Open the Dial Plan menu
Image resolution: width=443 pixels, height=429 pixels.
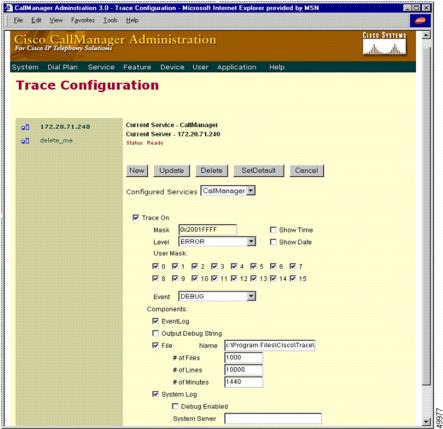(x=62, y=67)
